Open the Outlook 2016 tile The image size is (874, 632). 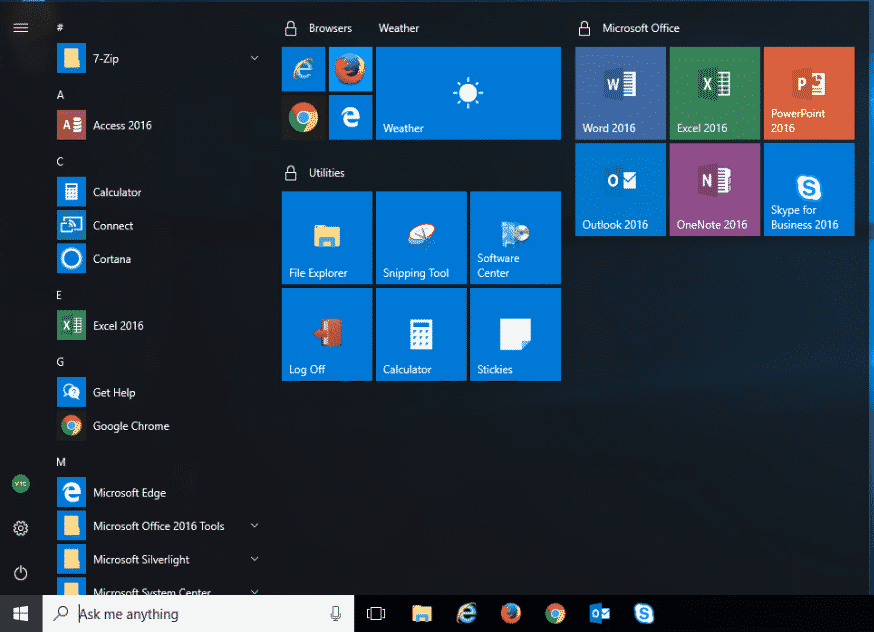click(620, 189)
